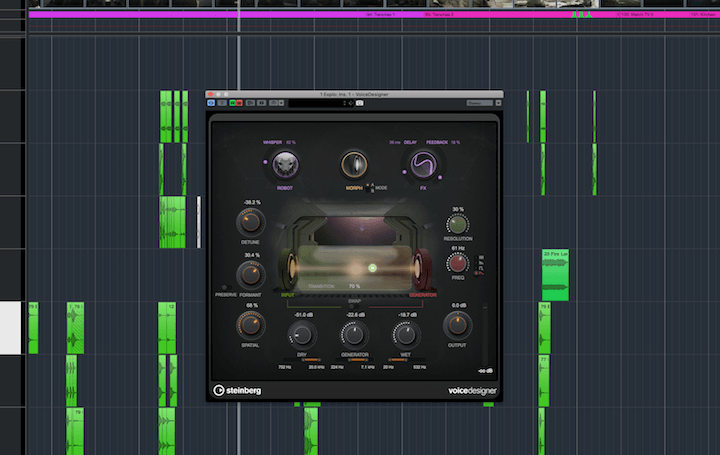The width and height of the screenshot is (720, 455).
Task: Click the Output knob
Action: tap(457, 325)
